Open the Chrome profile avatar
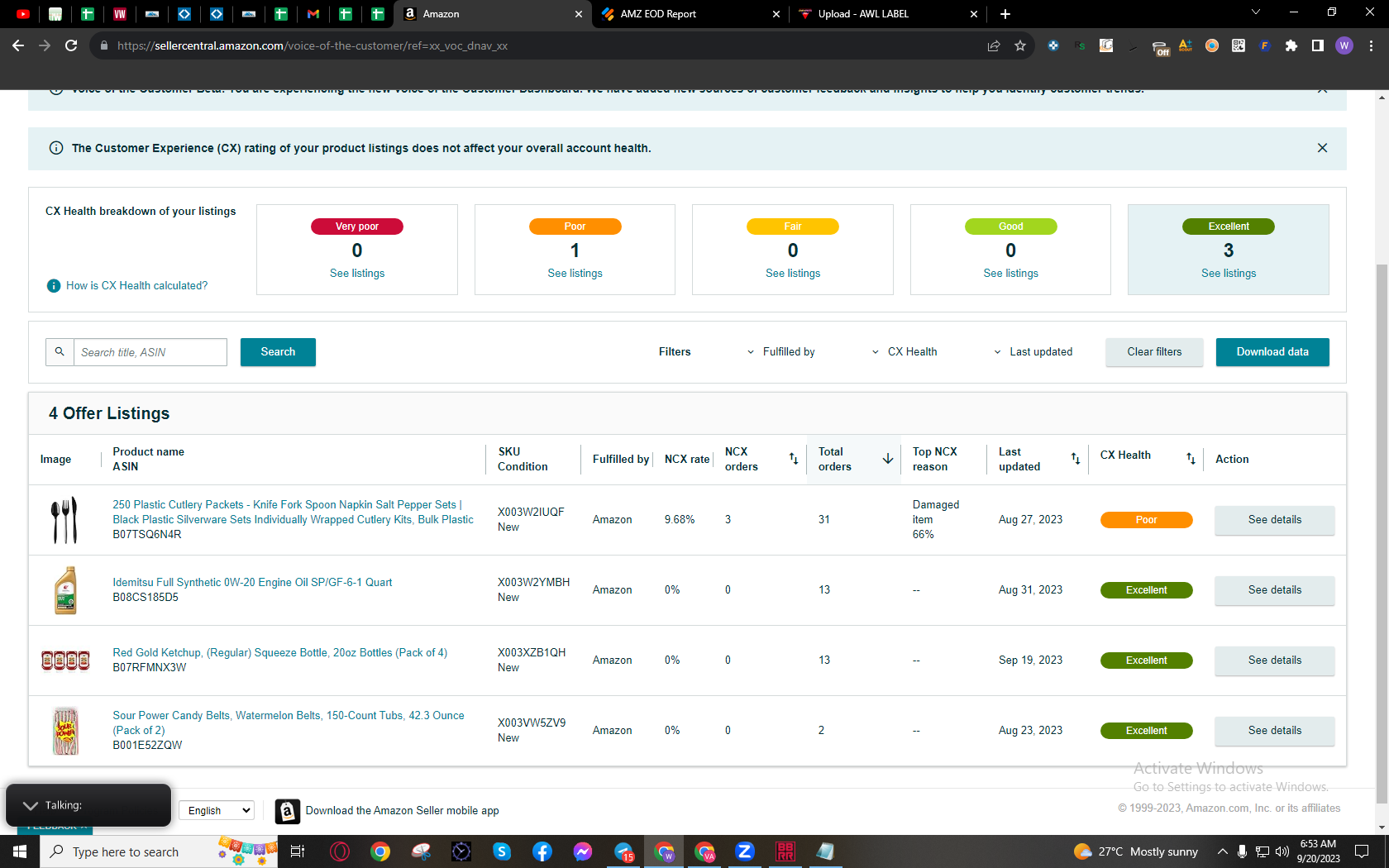The height and width of the screenshot is (868, 1389). tap(1344, 45)
